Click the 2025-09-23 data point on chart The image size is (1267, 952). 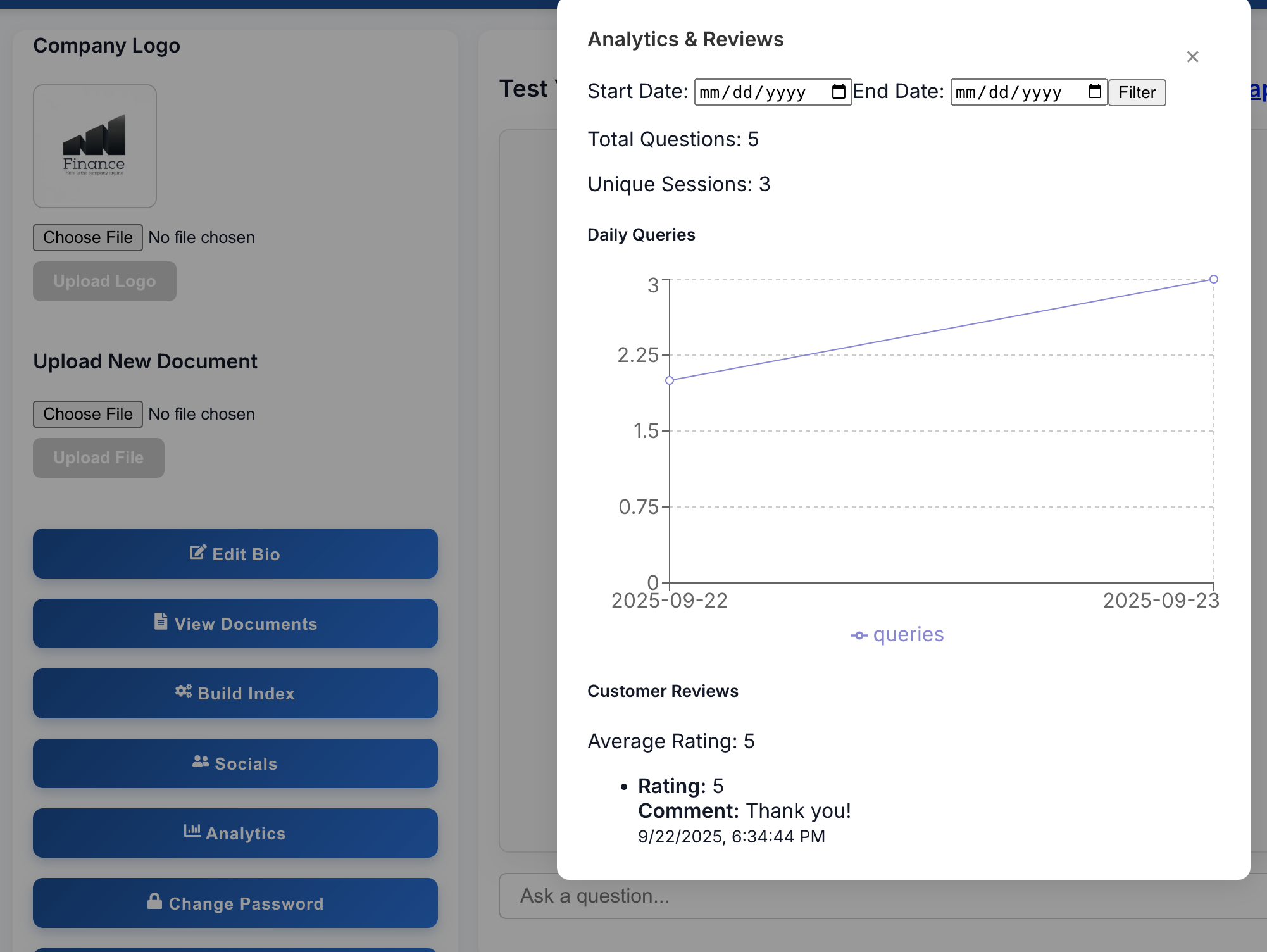(x=1213, y=279)
